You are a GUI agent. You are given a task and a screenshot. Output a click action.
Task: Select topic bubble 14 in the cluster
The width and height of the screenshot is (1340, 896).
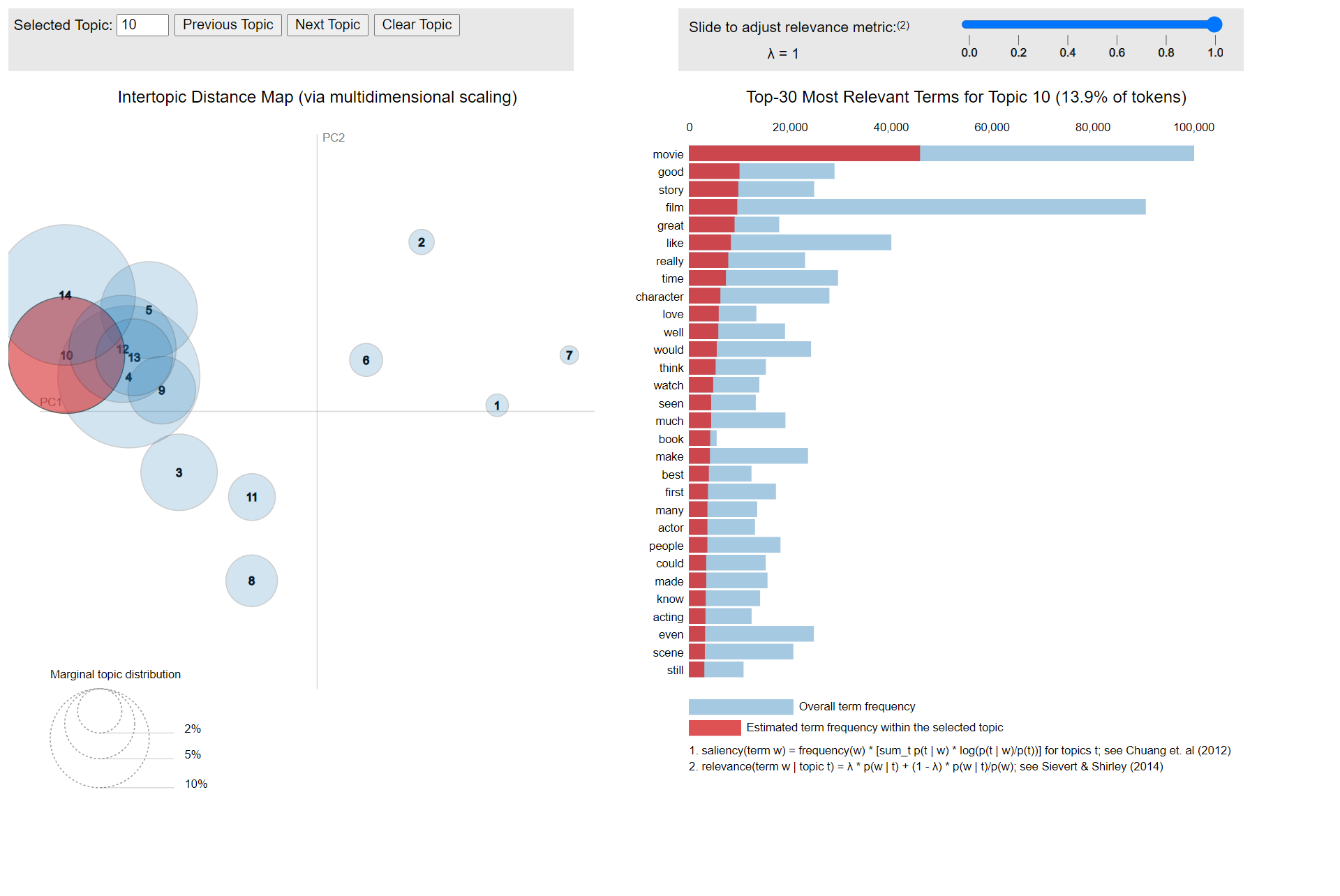click(x=65, y=295)
